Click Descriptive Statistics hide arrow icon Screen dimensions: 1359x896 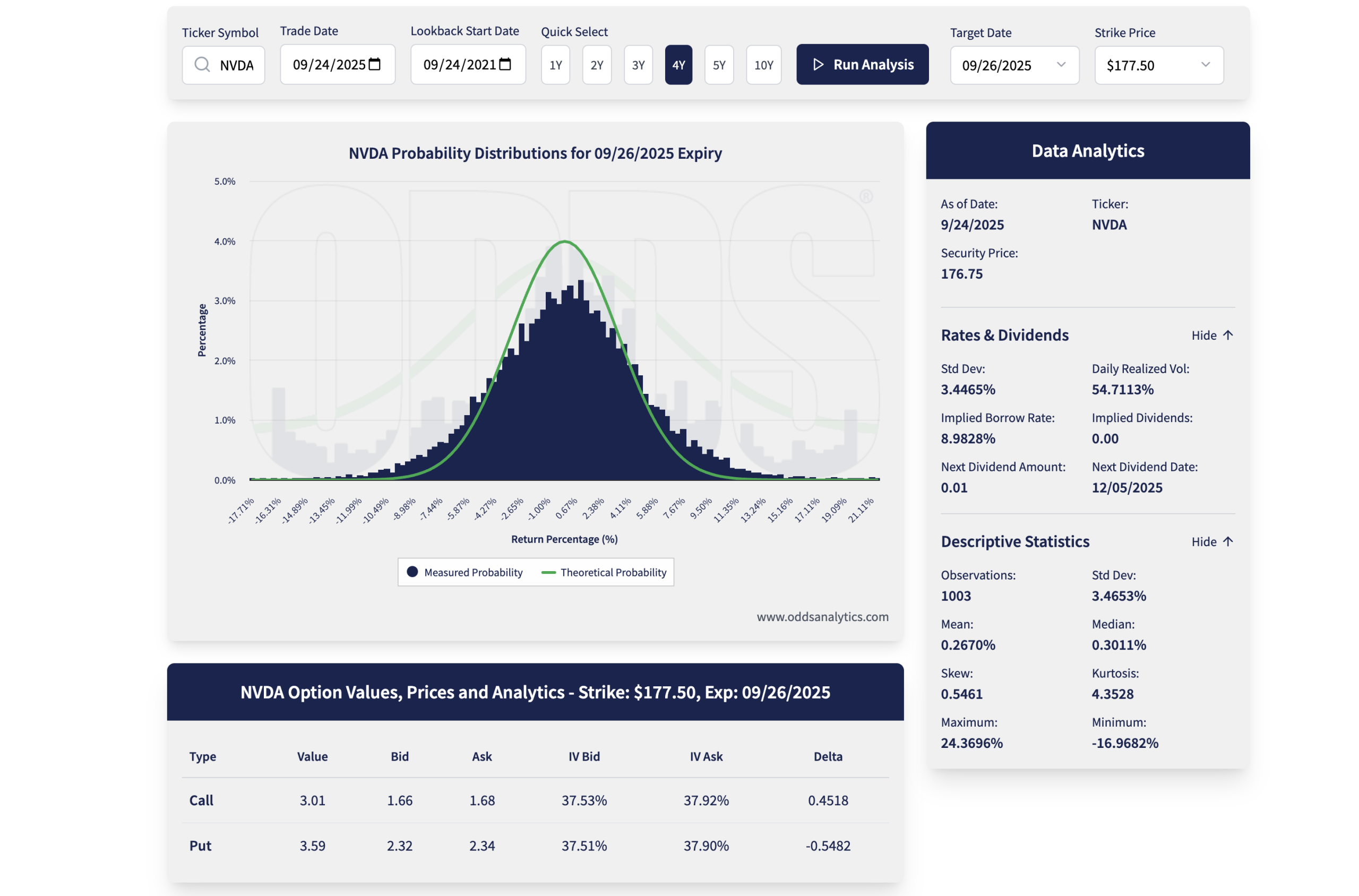pos(1227,542)
